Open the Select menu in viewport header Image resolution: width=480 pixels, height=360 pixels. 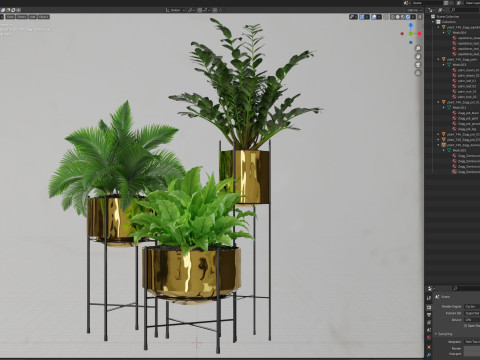click(21, 17)
